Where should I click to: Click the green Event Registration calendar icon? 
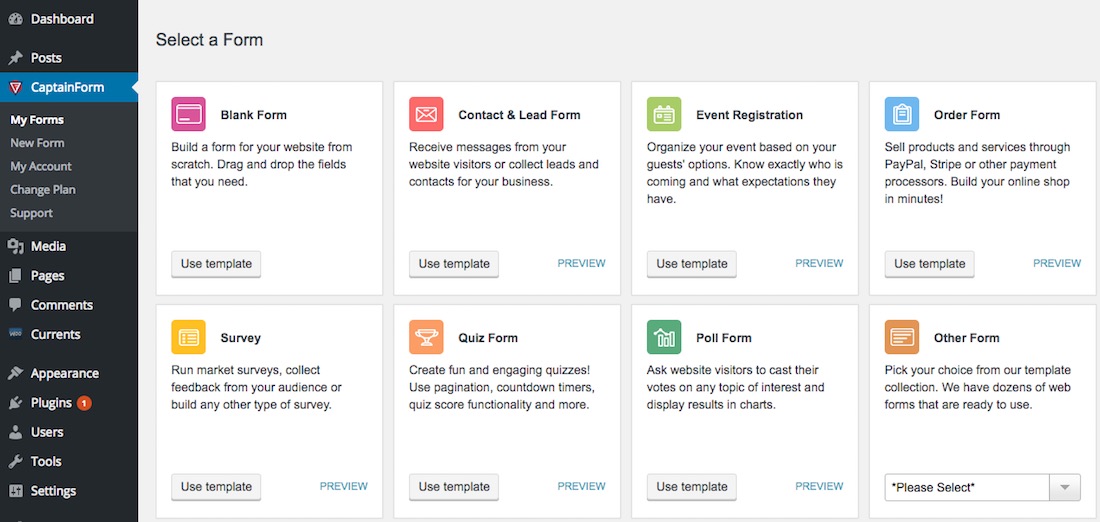coord(664,115)
